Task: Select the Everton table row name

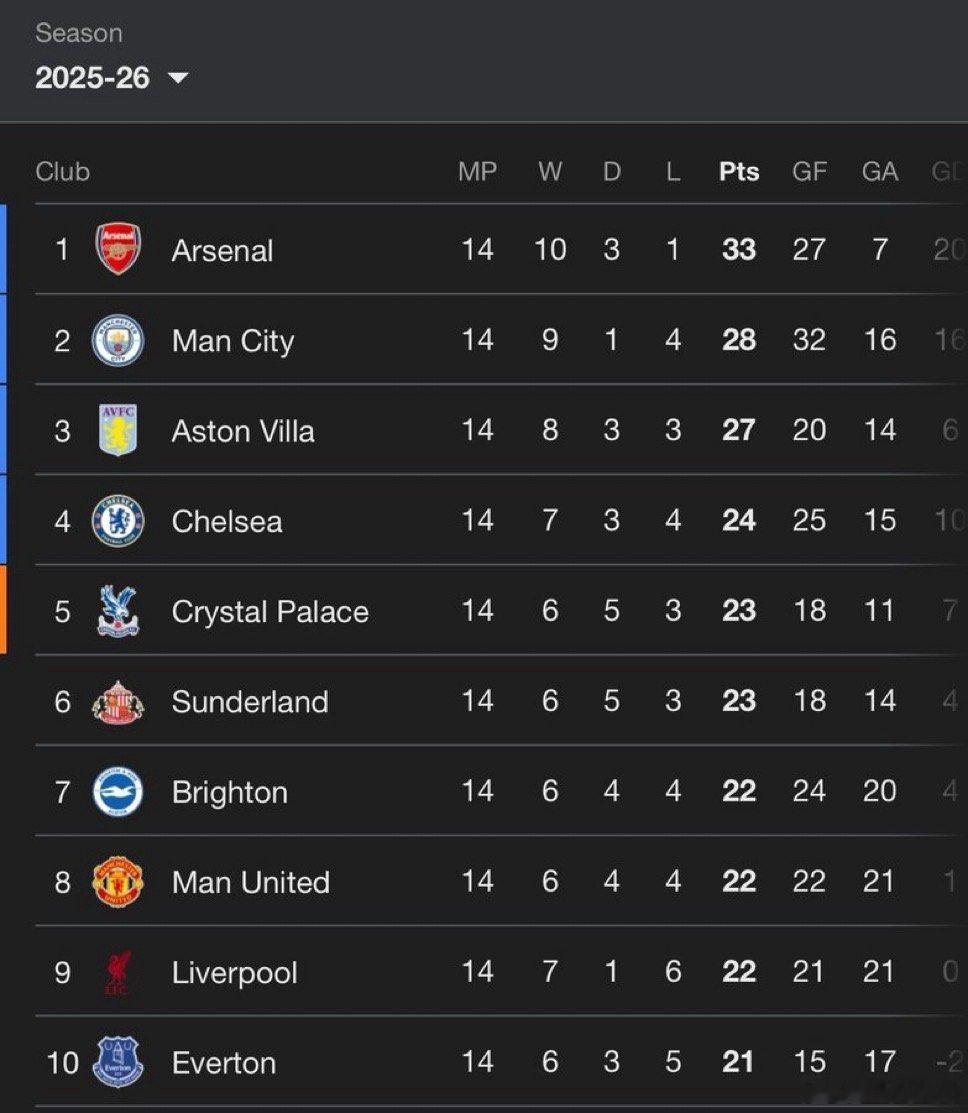Action: click(x=224, y=1063)
